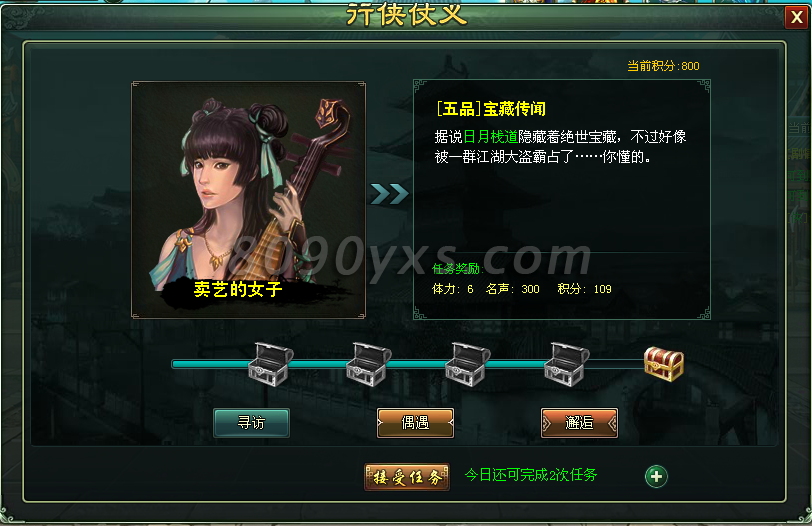Click the 今日还可完成2次任务 text
This screenshot has width=812, height=526.
click(531, 475)
